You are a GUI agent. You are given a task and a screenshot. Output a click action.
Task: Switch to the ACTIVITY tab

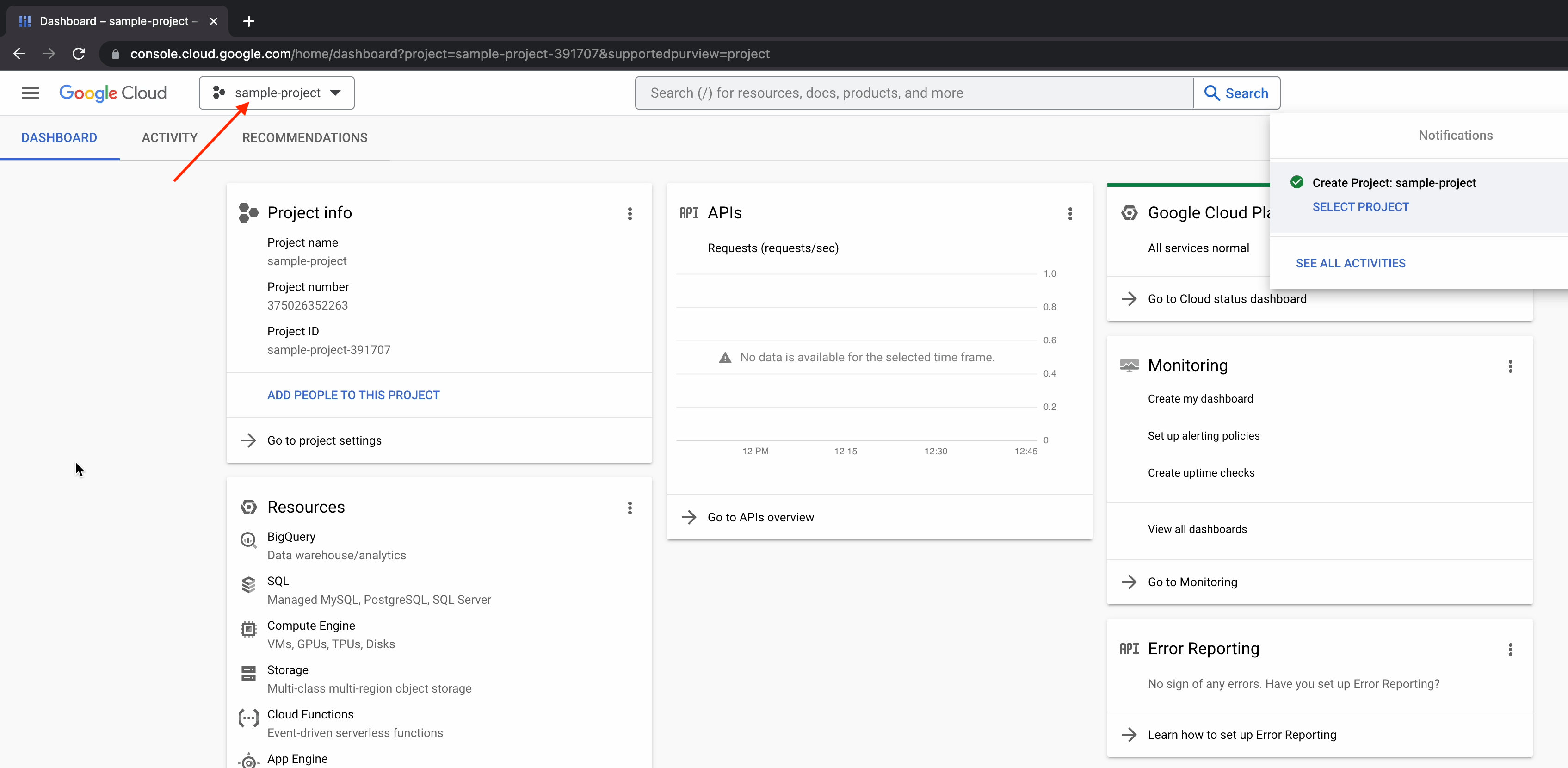(169, 138)
